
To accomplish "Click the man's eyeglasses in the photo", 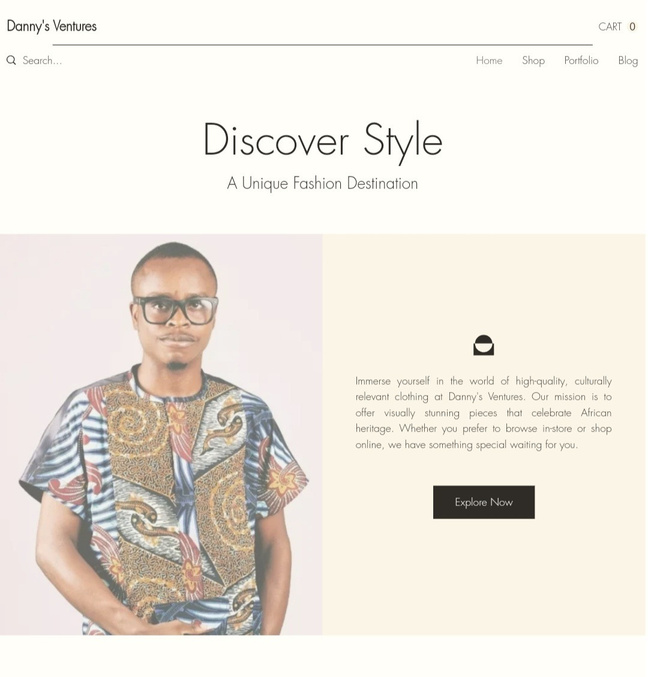I will [x=175, y=310].
